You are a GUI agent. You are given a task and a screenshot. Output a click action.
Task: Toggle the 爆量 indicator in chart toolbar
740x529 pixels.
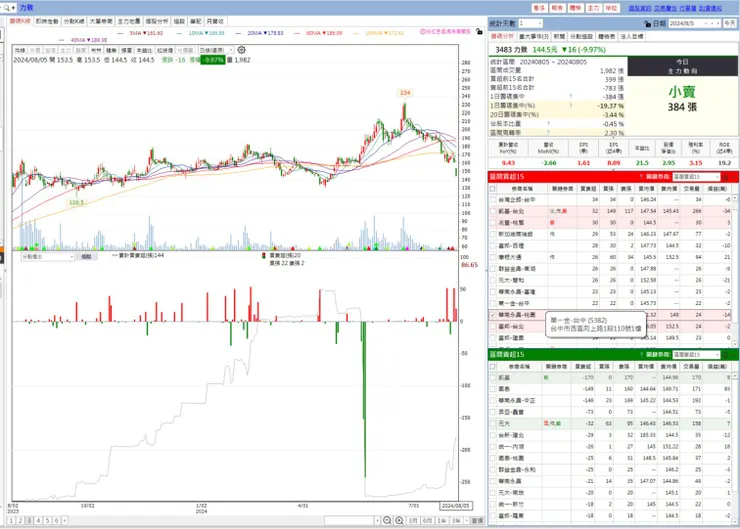(x=126, y=50)
